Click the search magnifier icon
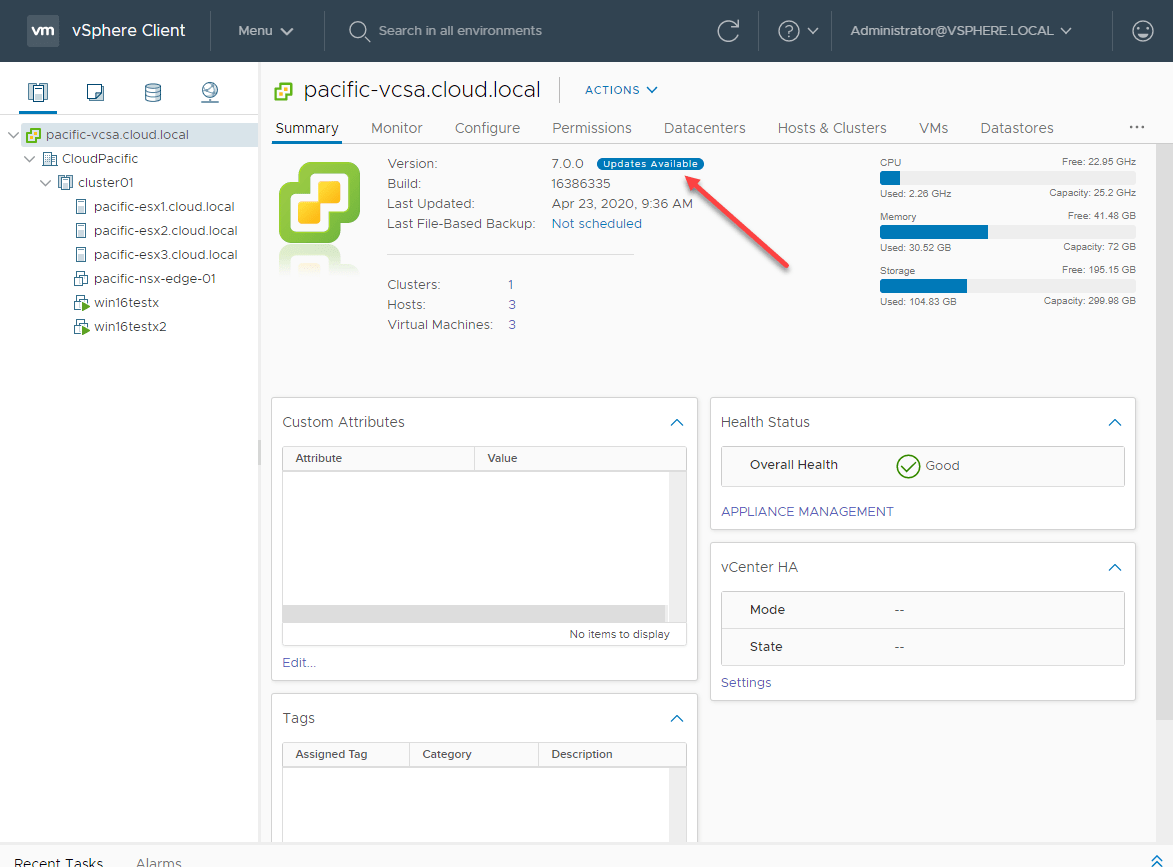 [359, 31]
